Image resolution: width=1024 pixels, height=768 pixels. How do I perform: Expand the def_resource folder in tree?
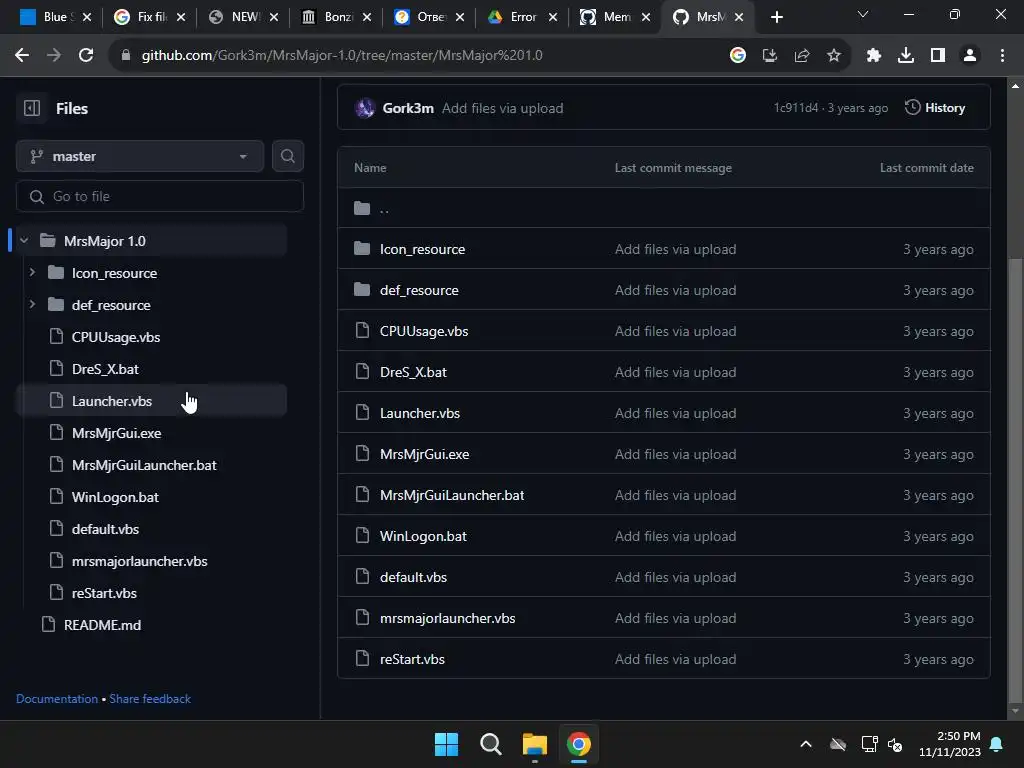tap(32, 304)
